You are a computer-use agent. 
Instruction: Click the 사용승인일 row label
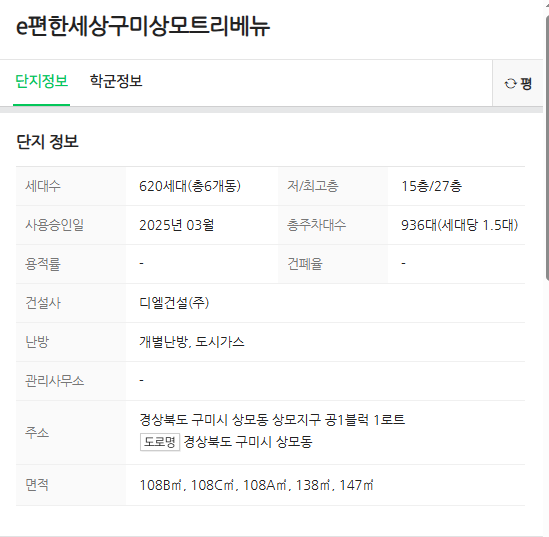pos(54,225)
